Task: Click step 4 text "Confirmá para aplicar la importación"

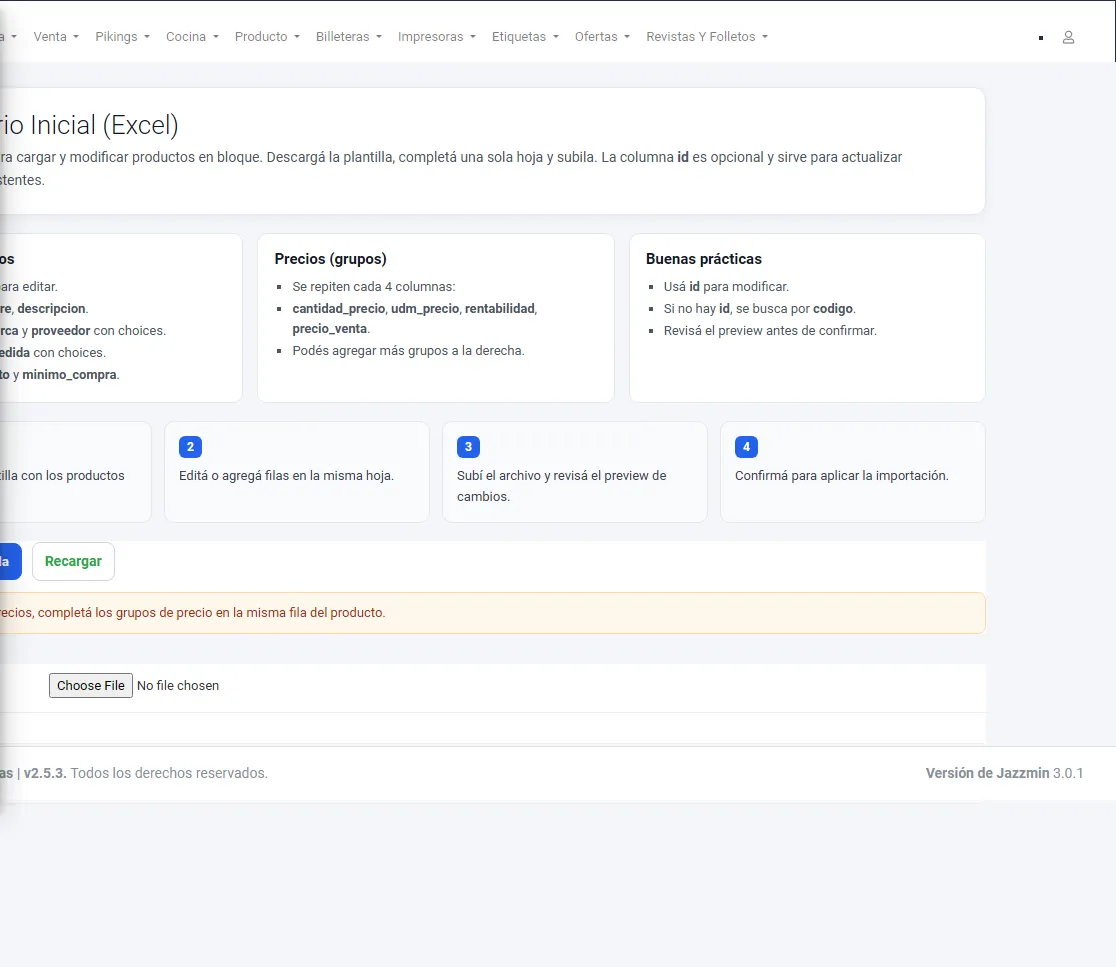Action: click(841, 475)
